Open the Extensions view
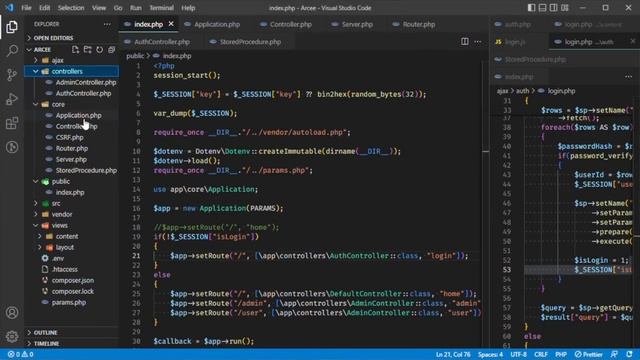Screen dimensions: 640x360 [12, 123]
